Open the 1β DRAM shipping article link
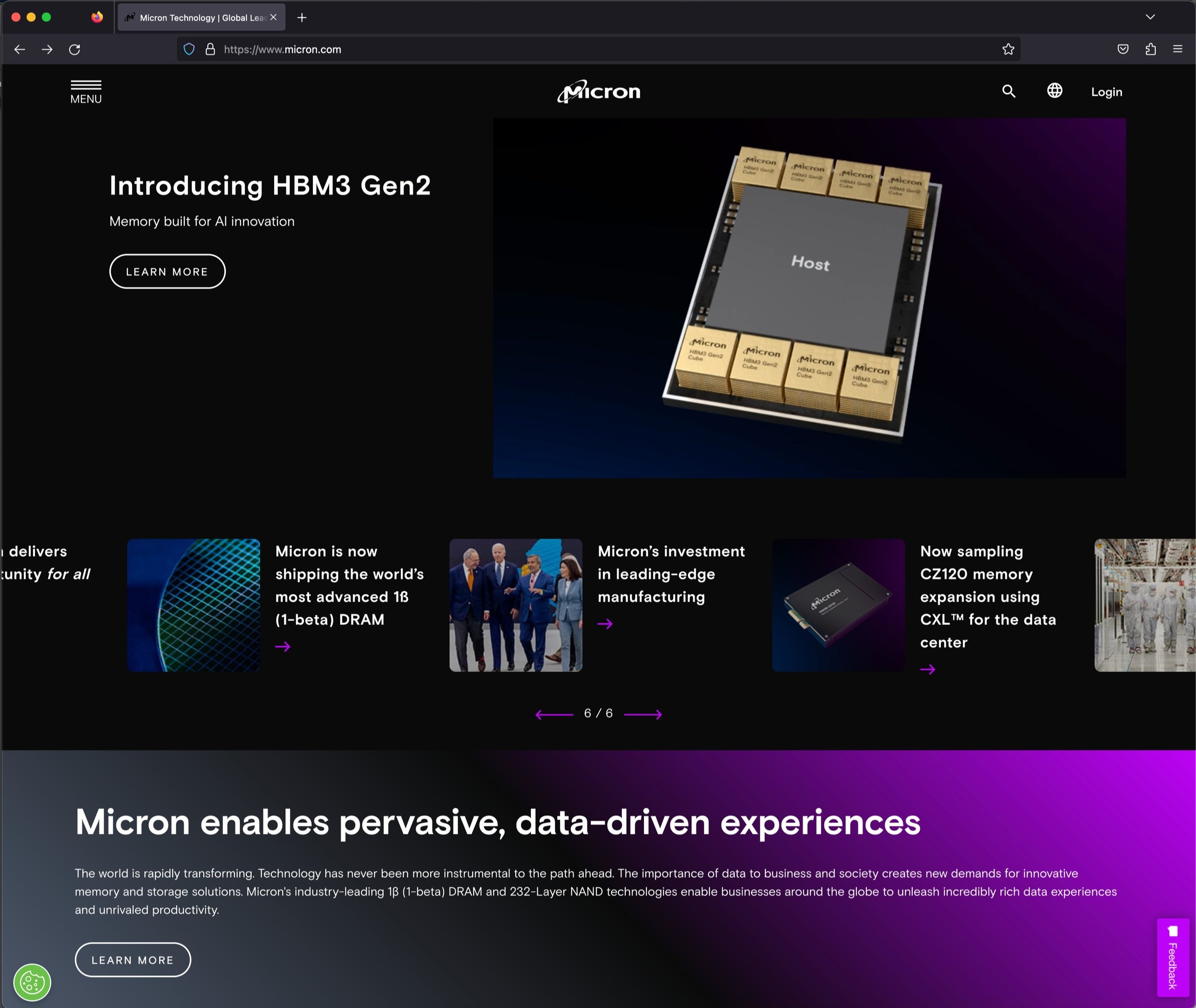Screen dimensions: 1196x1008 (x=349, y=585)
